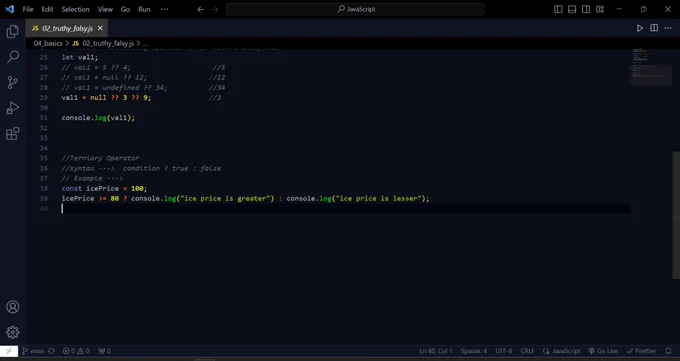Click the vertical editor scrollbar
680x361 pixels.
click(676, 215)
